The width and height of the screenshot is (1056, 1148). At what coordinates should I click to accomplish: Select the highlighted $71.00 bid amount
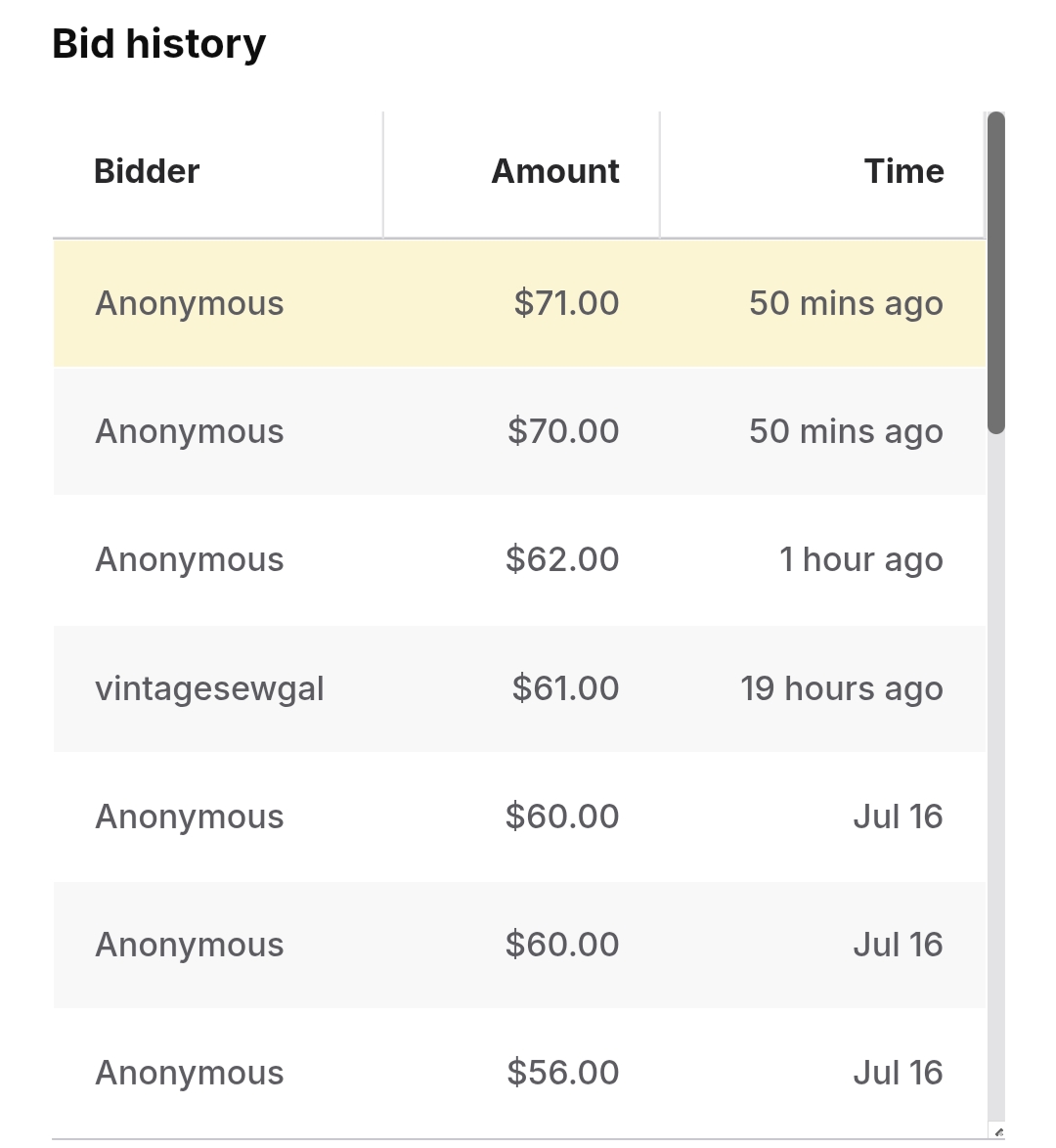tap(566, 304)
